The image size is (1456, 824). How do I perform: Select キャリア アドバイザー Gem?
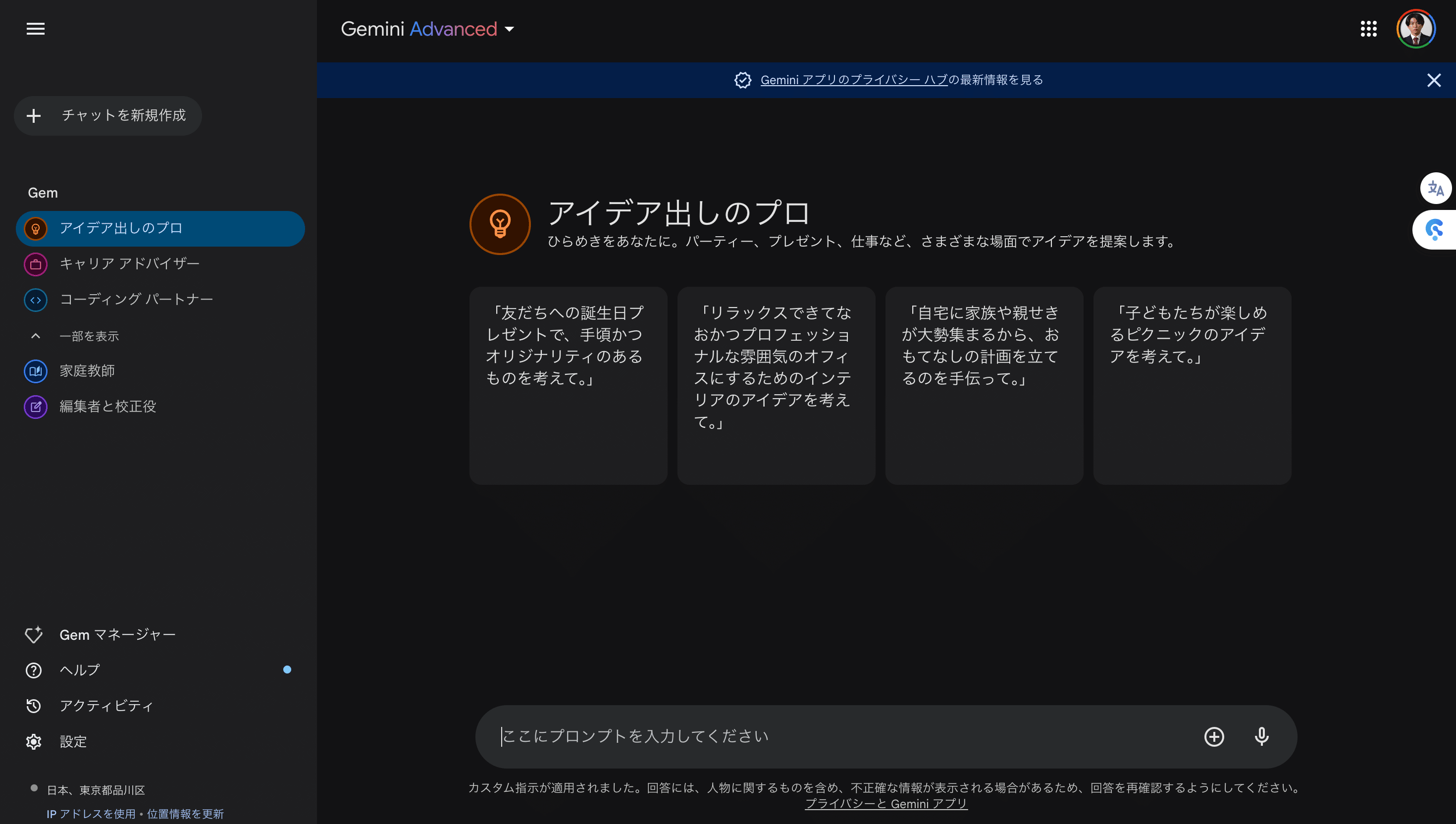[x=129, y=264]
